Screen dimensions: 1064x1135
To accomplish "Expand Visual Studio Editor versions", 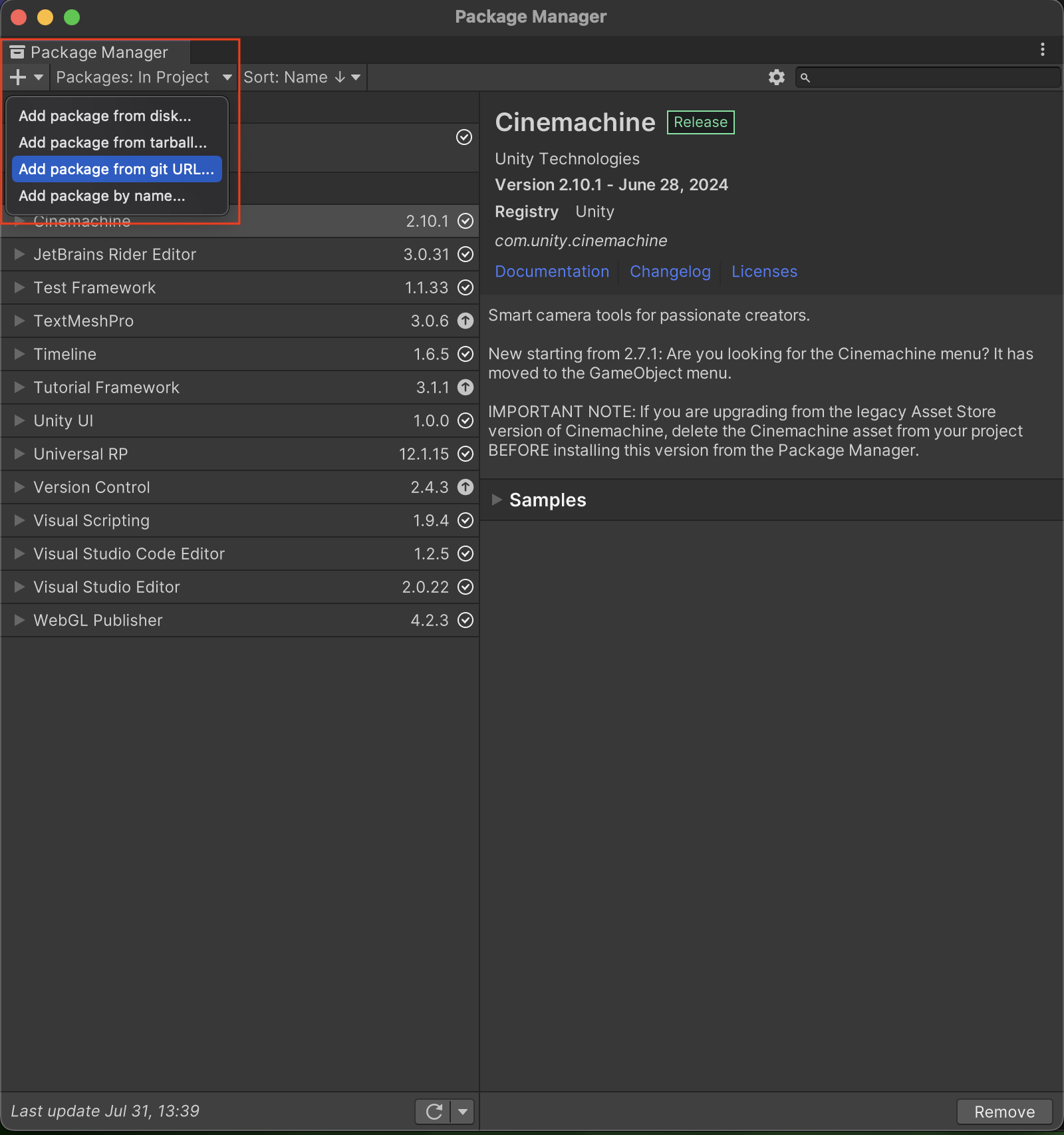I will pyautogui.click(x=19, y=587).
